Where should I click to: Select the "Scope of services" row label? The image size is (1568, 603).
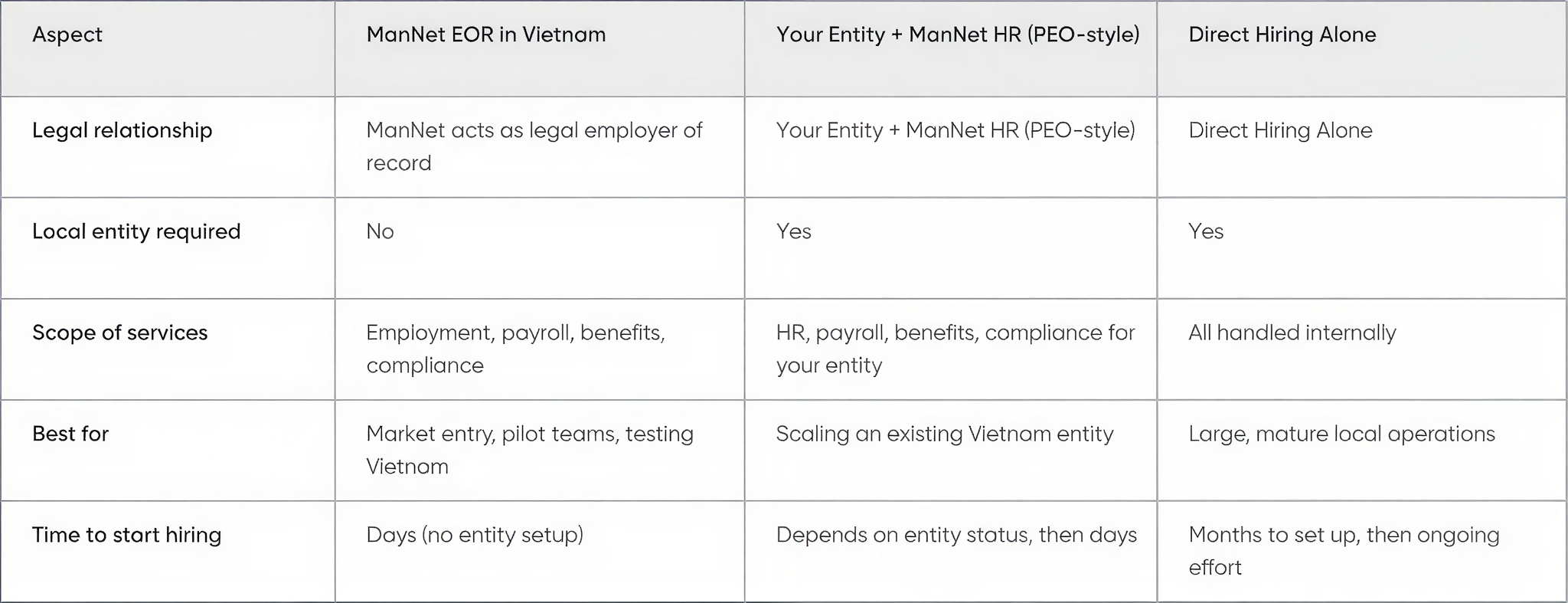119,333
